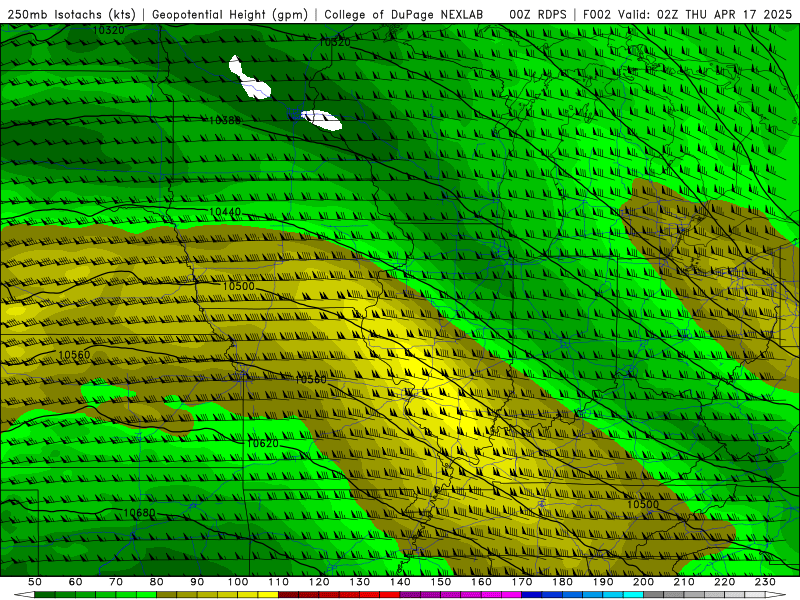Click the 130 value on the legend
This screenshot has width=800, height=600.
[x=360, y=582]
